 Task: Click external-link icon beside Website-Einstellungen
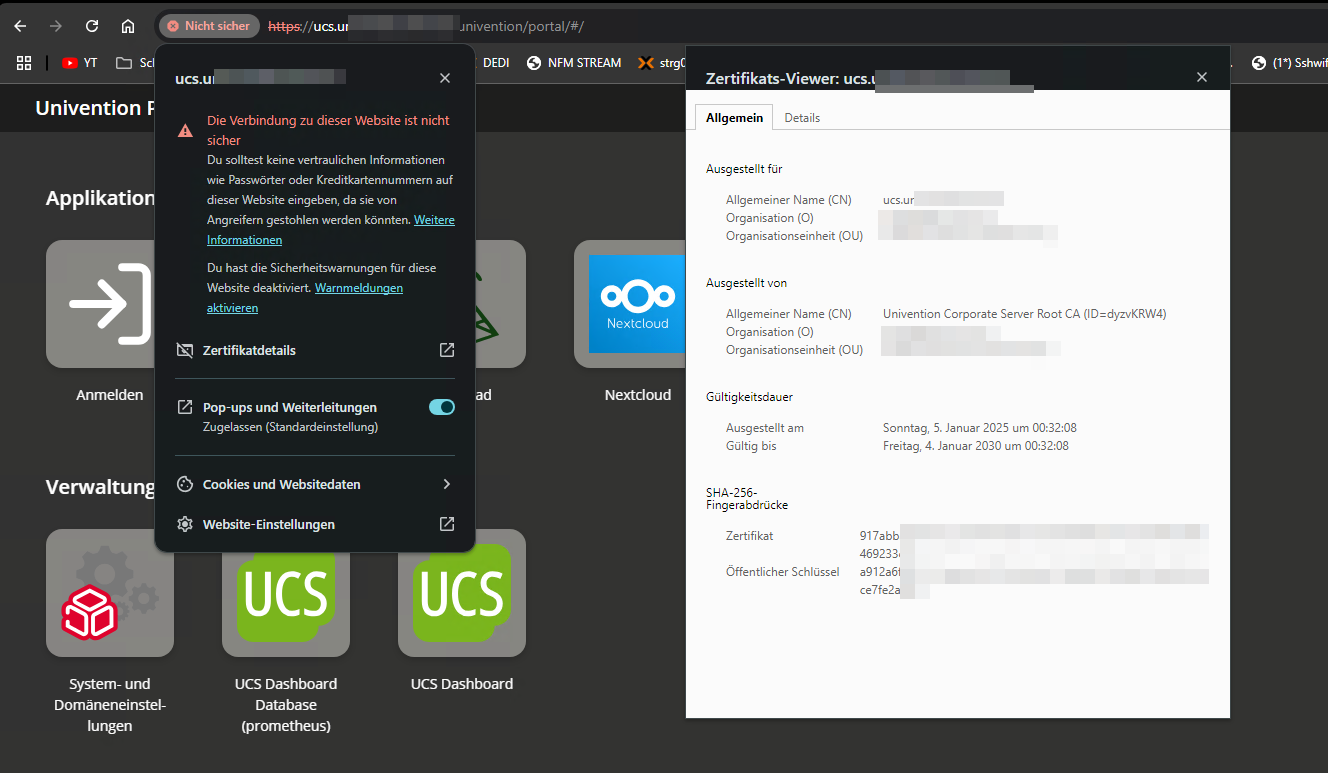447,524
